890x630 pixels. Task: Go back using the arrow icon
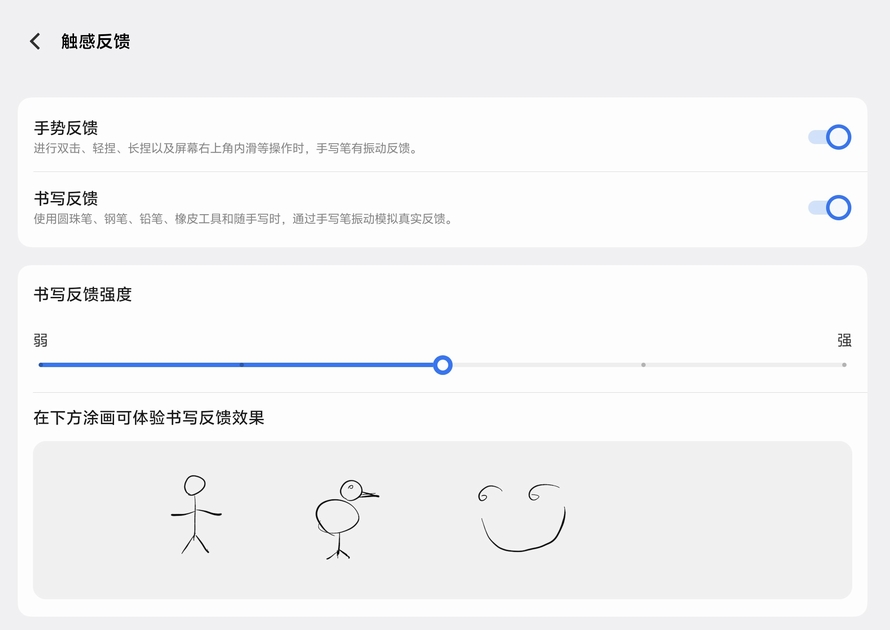(35, 41)
